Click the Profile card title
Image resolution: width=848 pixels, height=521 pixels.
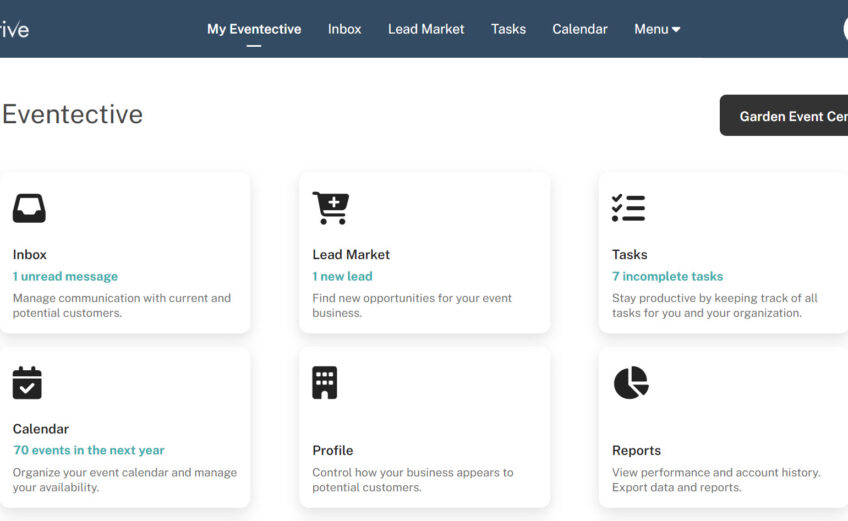333,451
